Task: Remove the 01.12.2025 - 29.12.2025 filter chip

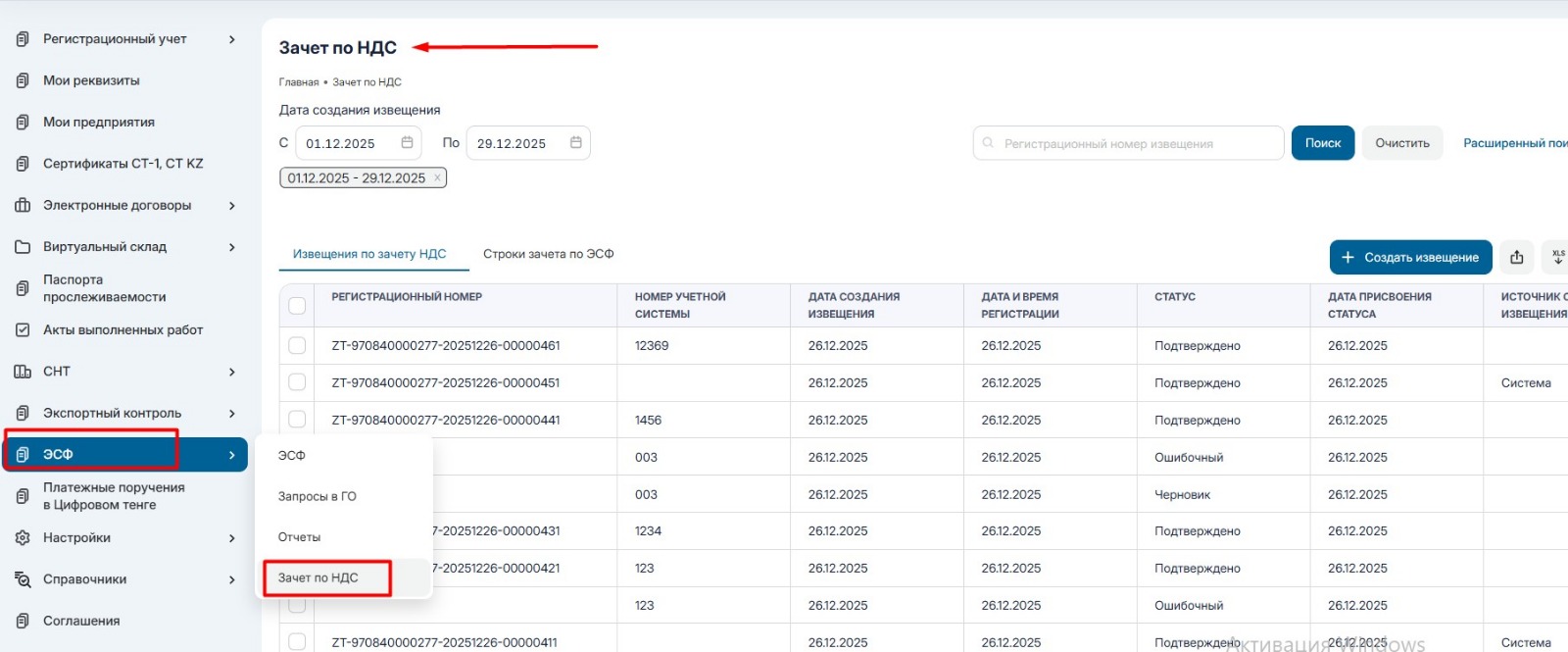Action: pos(437,178)
